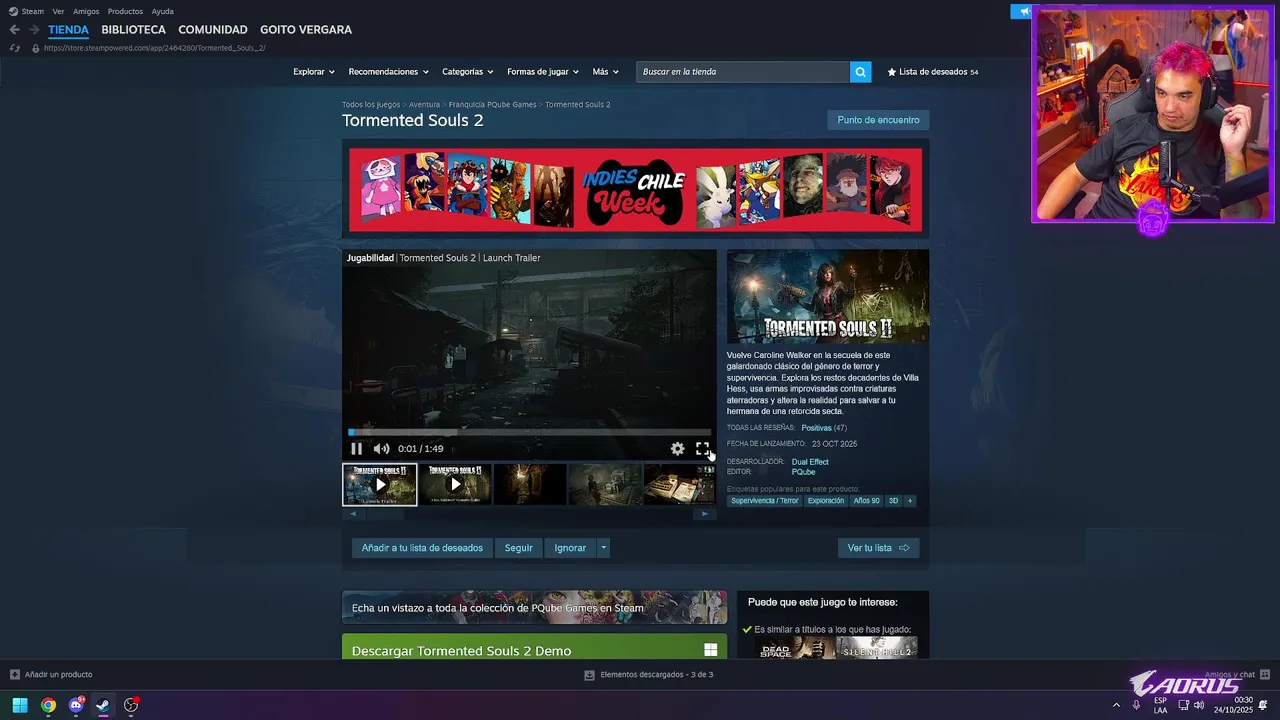Screen dimensions: 1280x720
Task: Switch to the BIBLIOTECA tab
Action: [133, 30]
